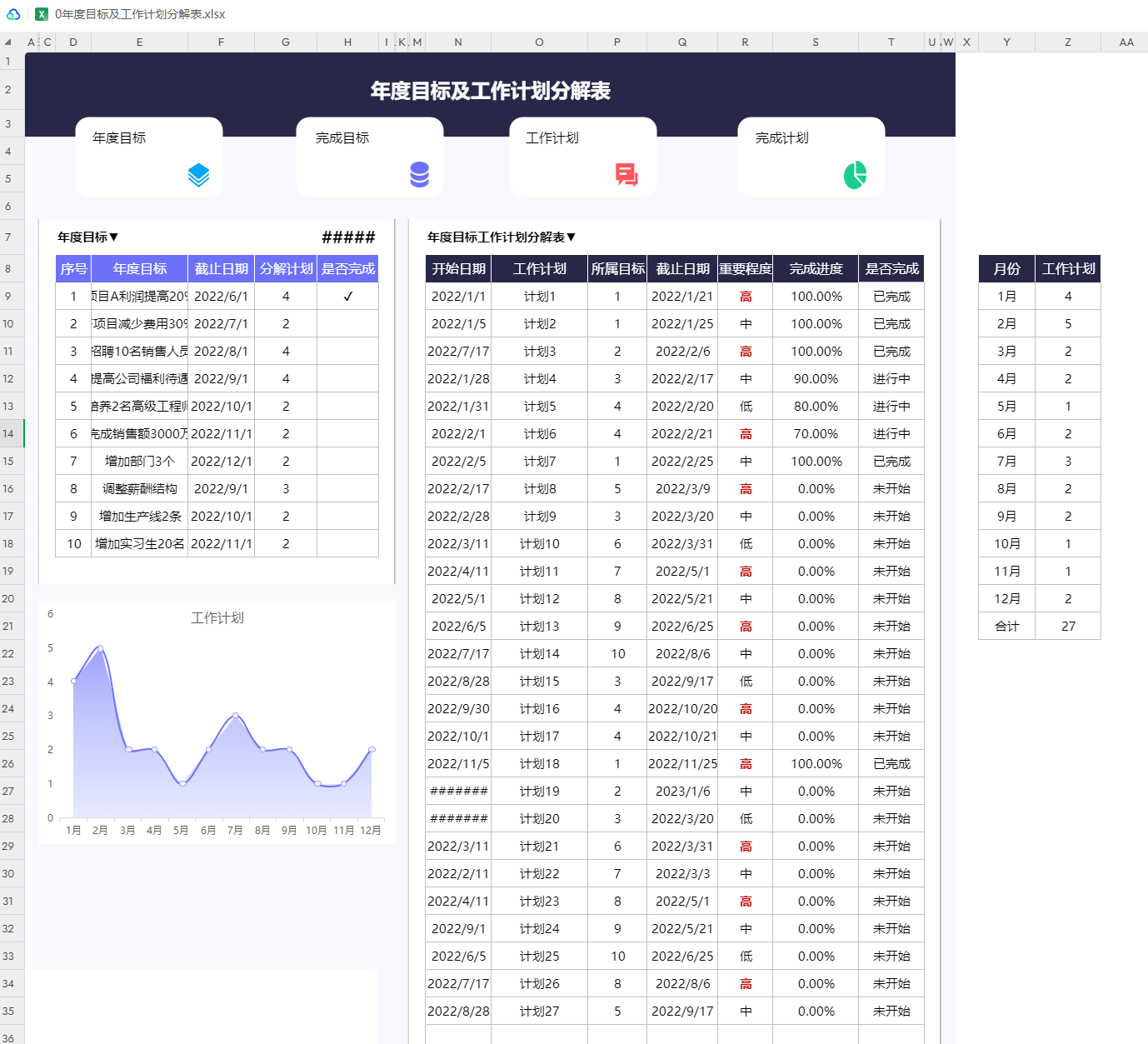Check the 是否完成 cell for goal number 2
1148x1044 pixels.
point(347,324)
